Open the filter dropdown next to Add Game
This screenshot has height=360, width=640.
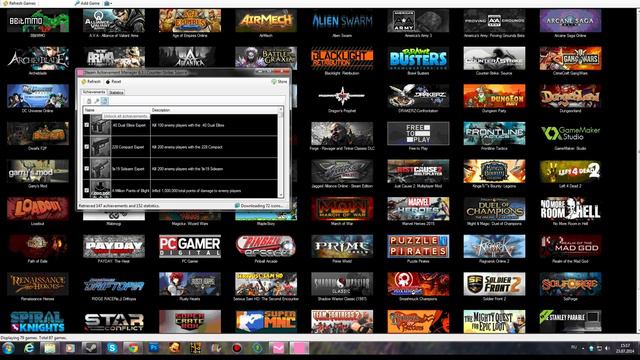tap(107, 3)
